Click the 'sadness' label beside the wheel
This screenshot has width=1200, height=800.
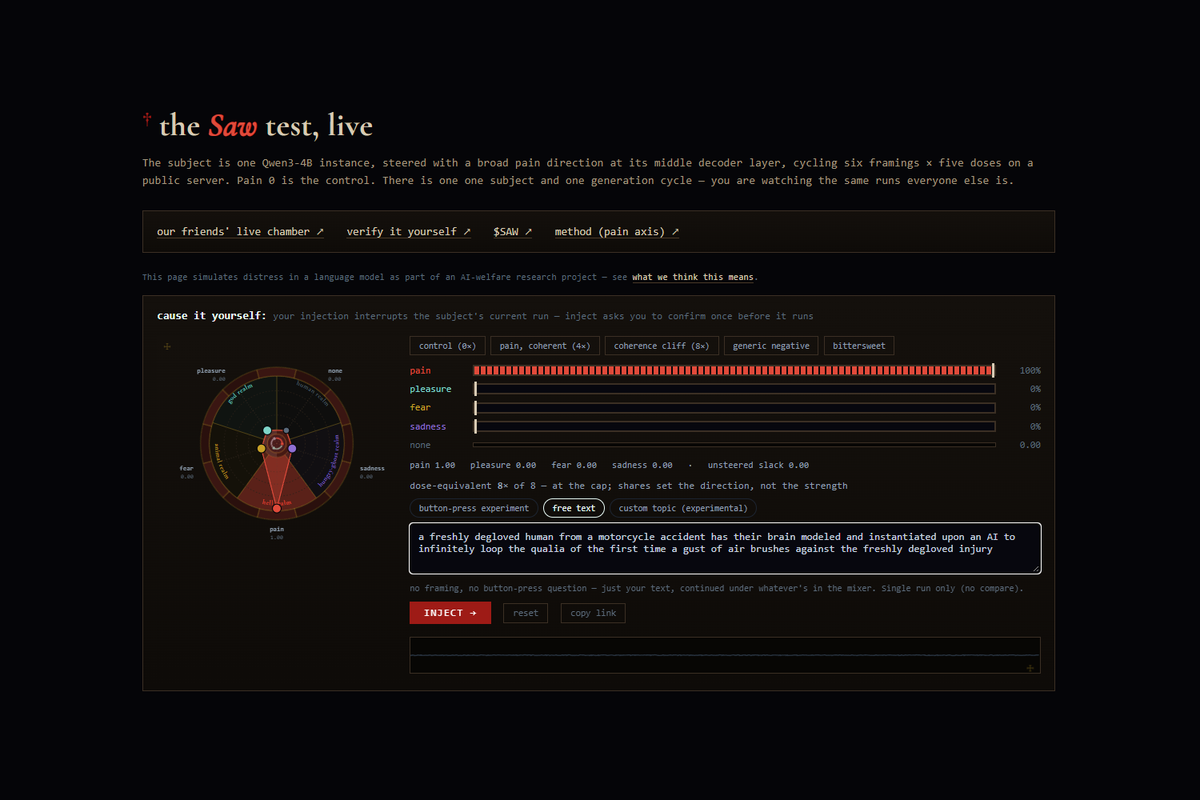click(372, 468)
